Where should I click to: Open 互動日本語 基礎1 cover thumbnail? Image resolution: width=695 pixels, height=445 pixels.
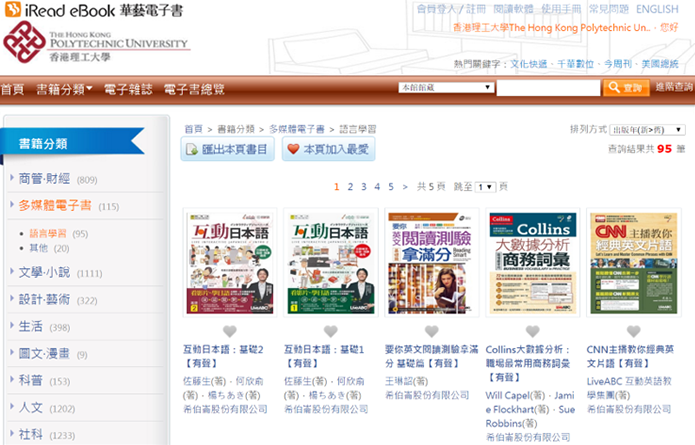pos(331,263)
